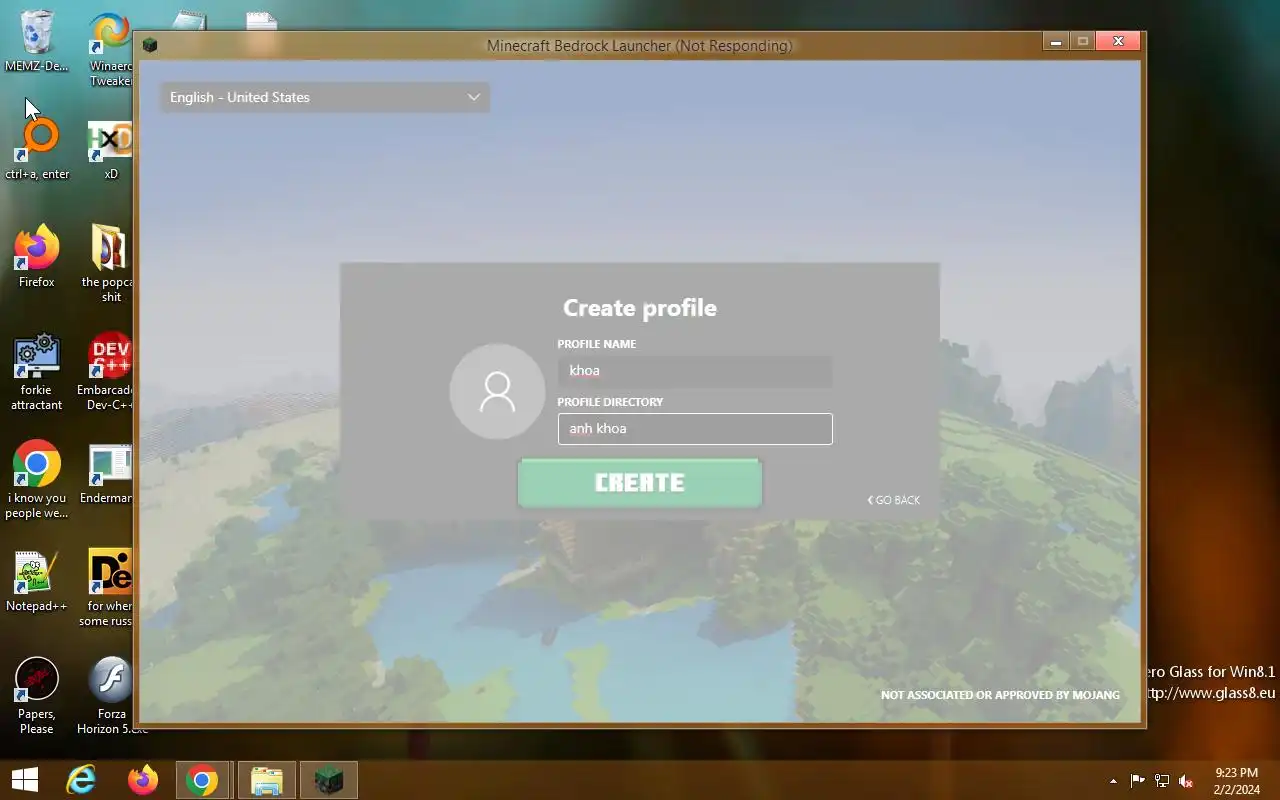Select the popcat folder desktop icon
This screenshot has height=800, width=1280.
pos(110,262)
